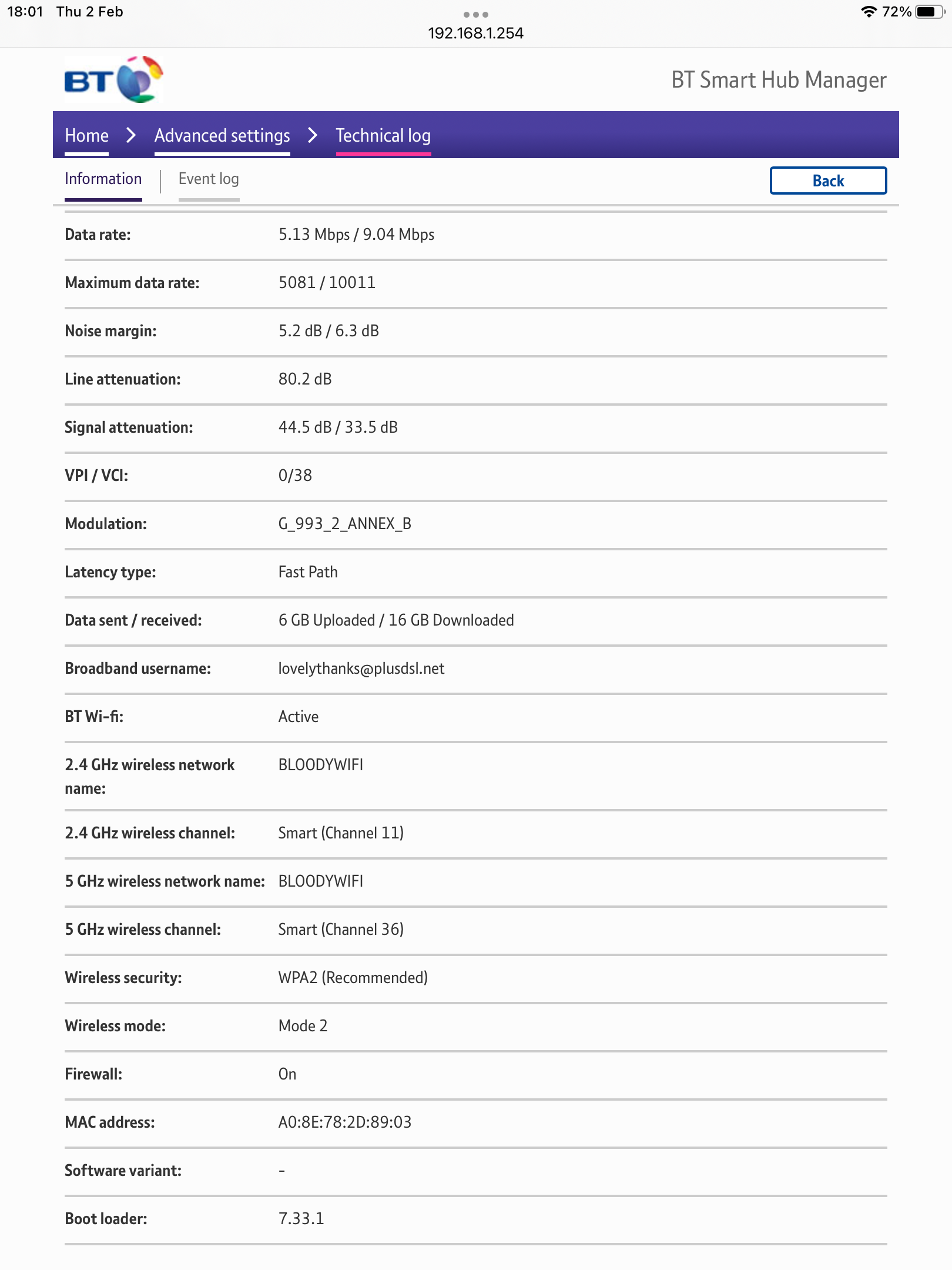Click the chevron after Home breadcrumb
Viewport: 952px width, 1270px height.
pos(131,135)
